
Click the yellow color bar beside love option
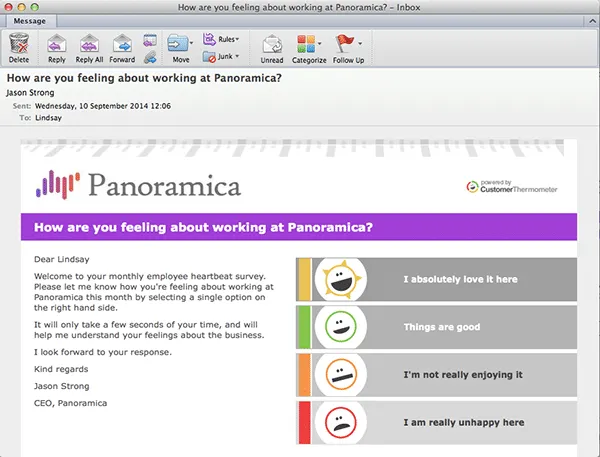click(x=305, y=279)
